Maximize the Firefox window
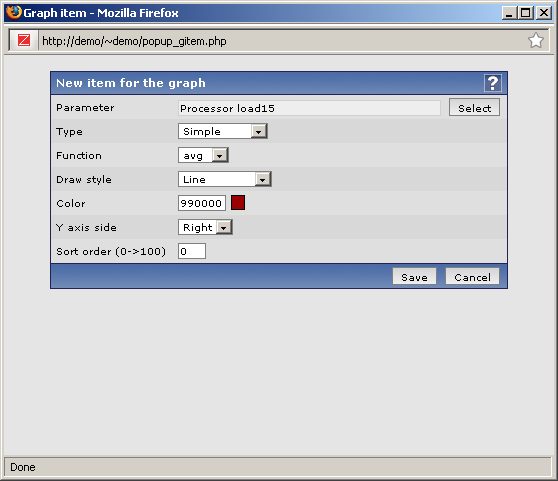The height and width of the screenshot is (481, 558). pos(526,13)
